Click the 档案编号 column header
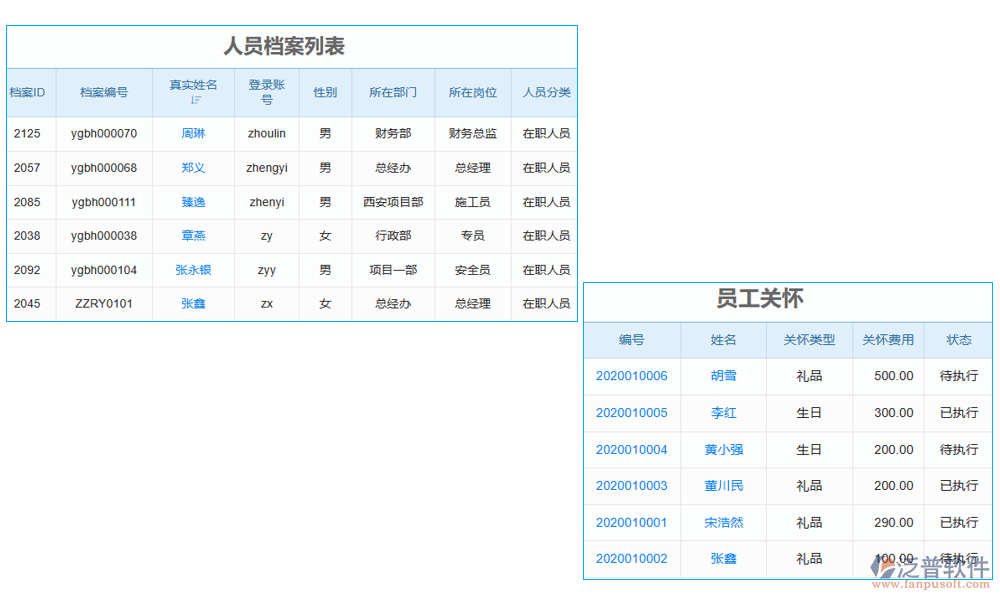The width and height of the screenshot is (1000, 600). click(105, 92)
